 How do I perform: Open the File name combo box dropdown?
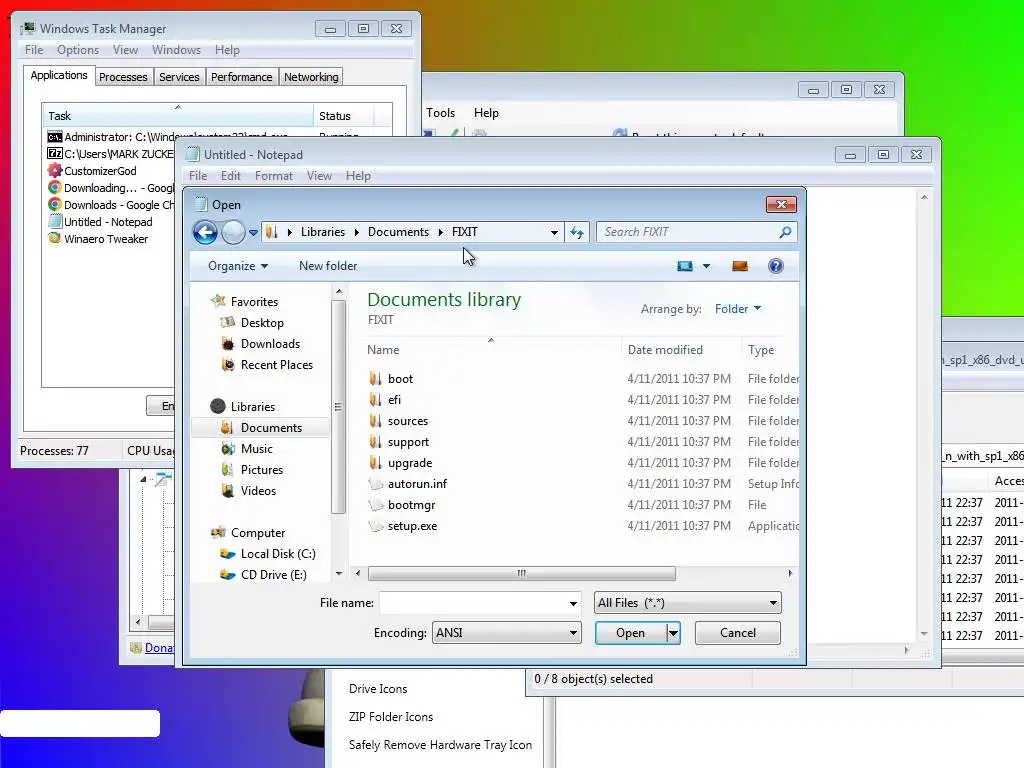[573, 603]
